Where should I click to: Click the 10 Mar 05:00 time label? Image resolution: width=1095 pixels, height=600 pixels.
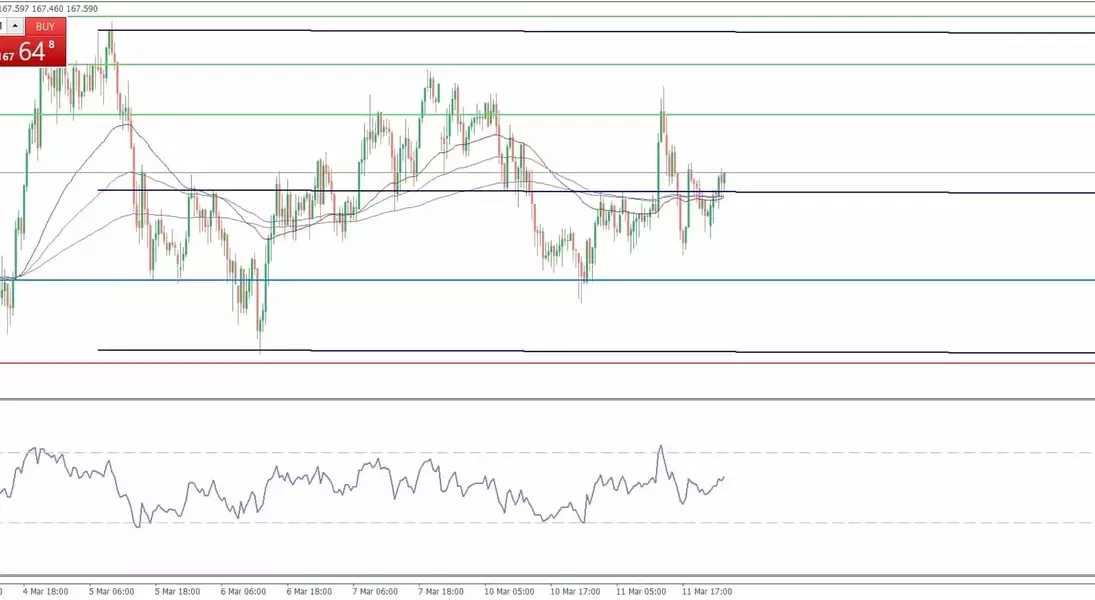pyautogui.click(x=507, y=591)
